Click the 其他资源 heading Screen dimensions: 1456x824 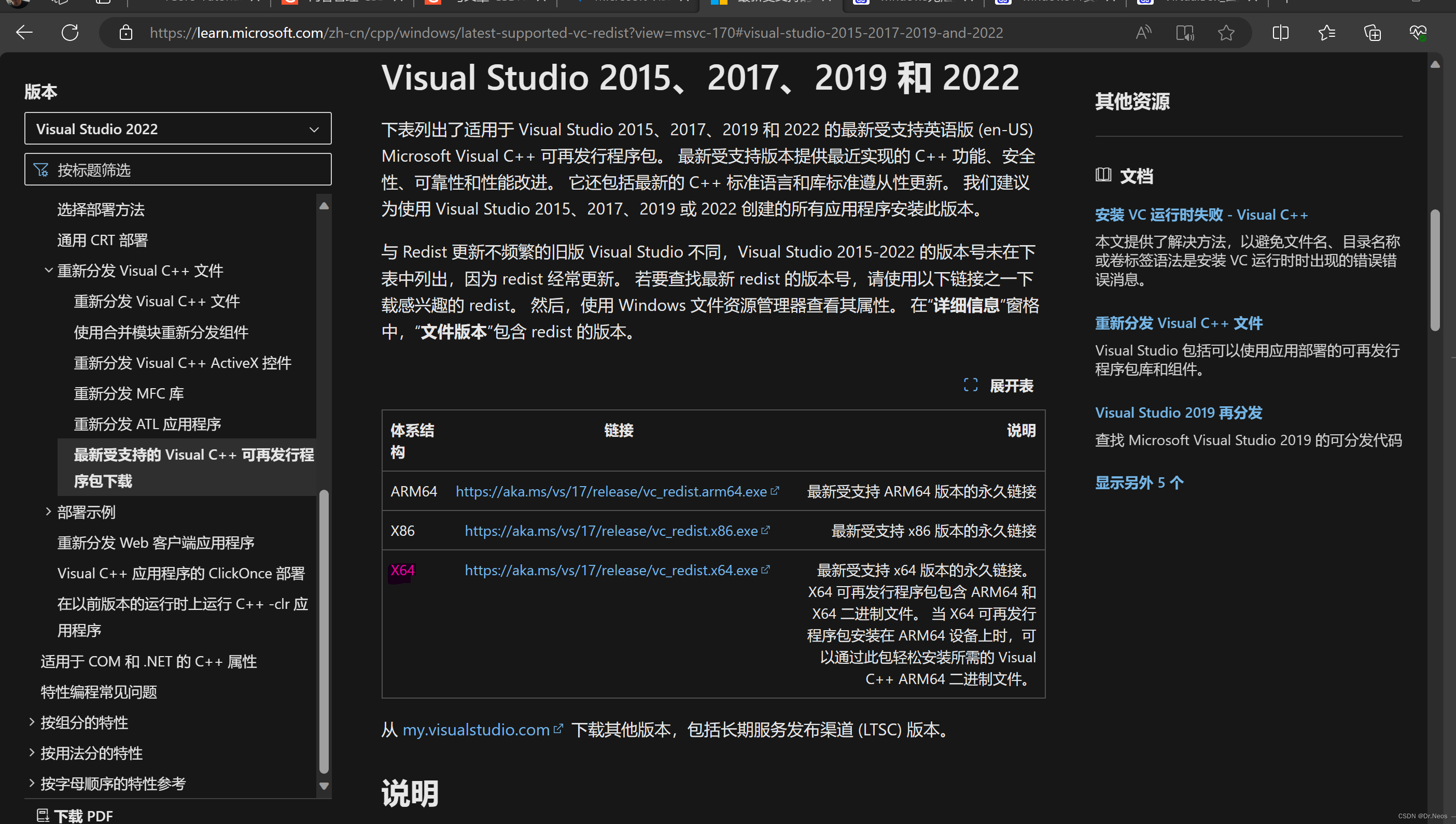pyautogui.click(x=1132, y=101)
